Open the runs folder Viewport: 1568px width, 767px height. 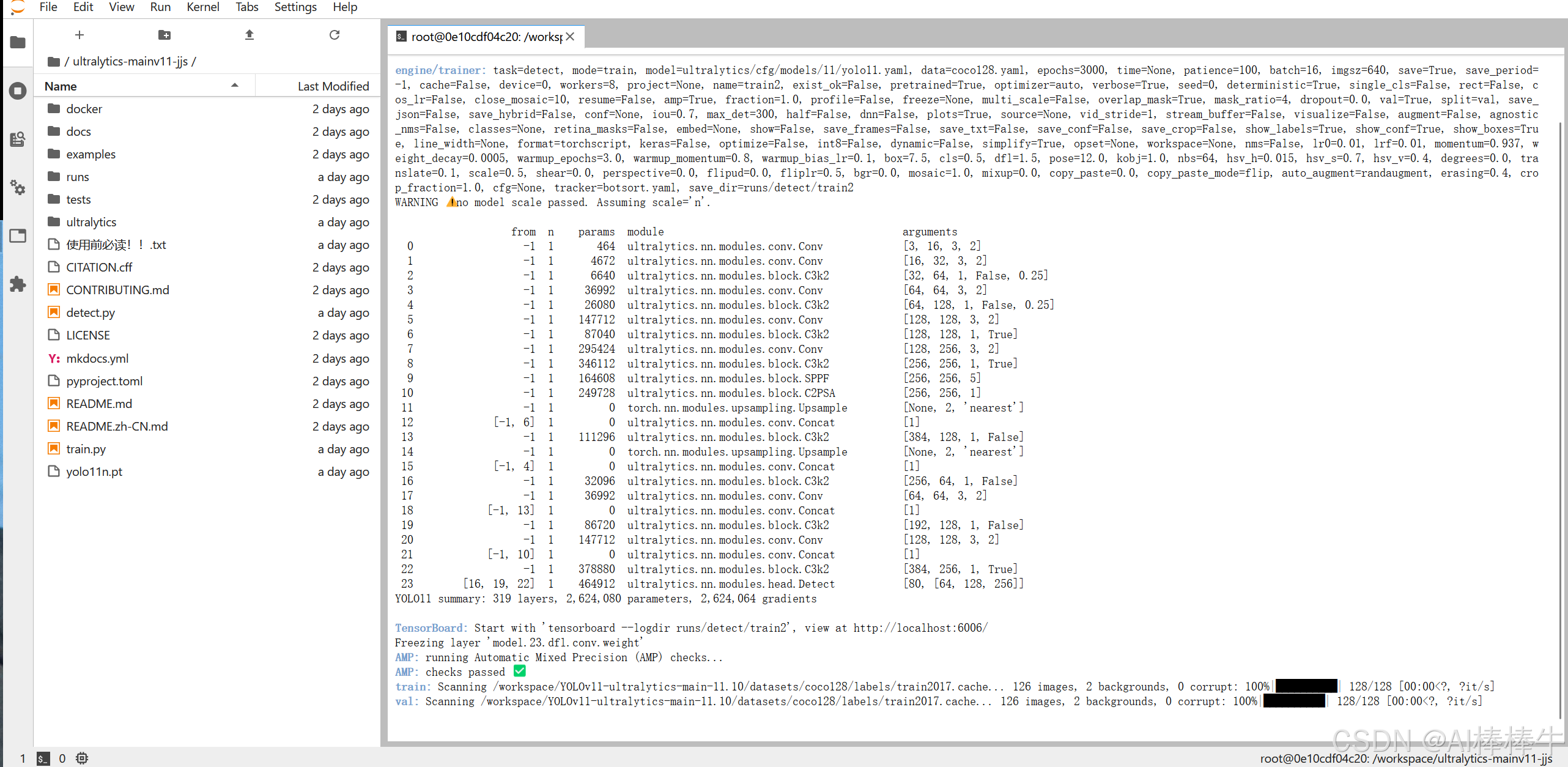(78, 177)
